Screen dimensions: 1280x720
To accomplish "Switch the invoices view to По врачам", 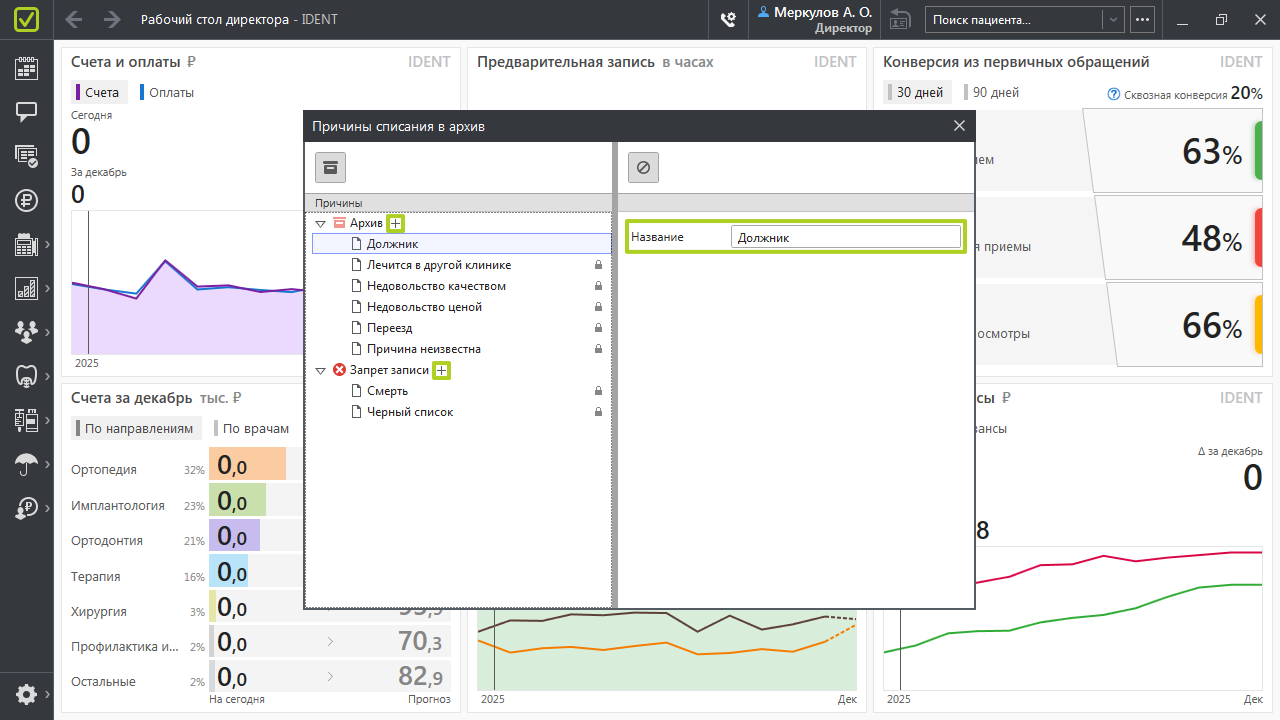I will (x=255, y=428).
